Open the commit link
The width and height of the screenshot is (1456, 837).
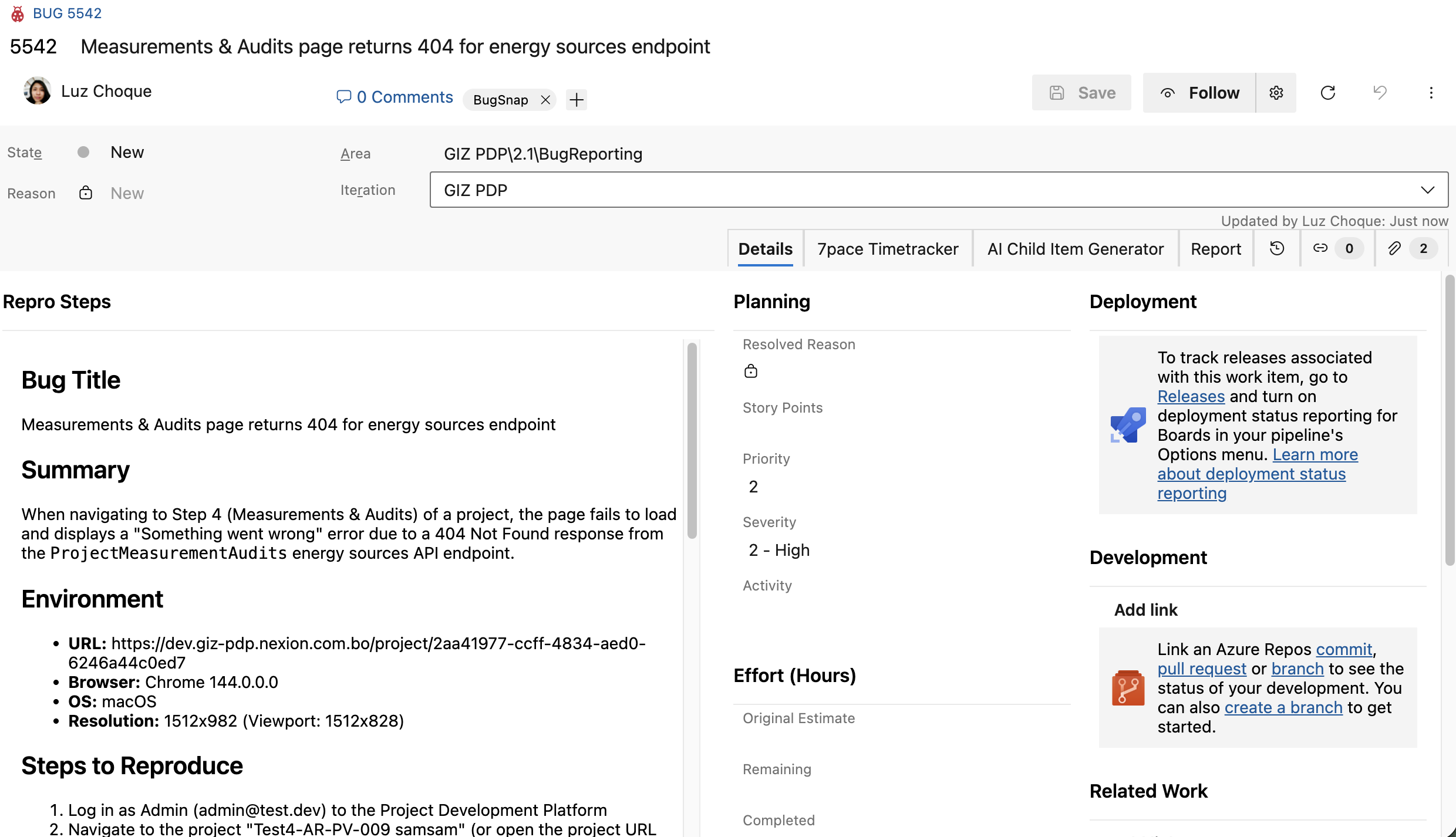(1344, 650)
